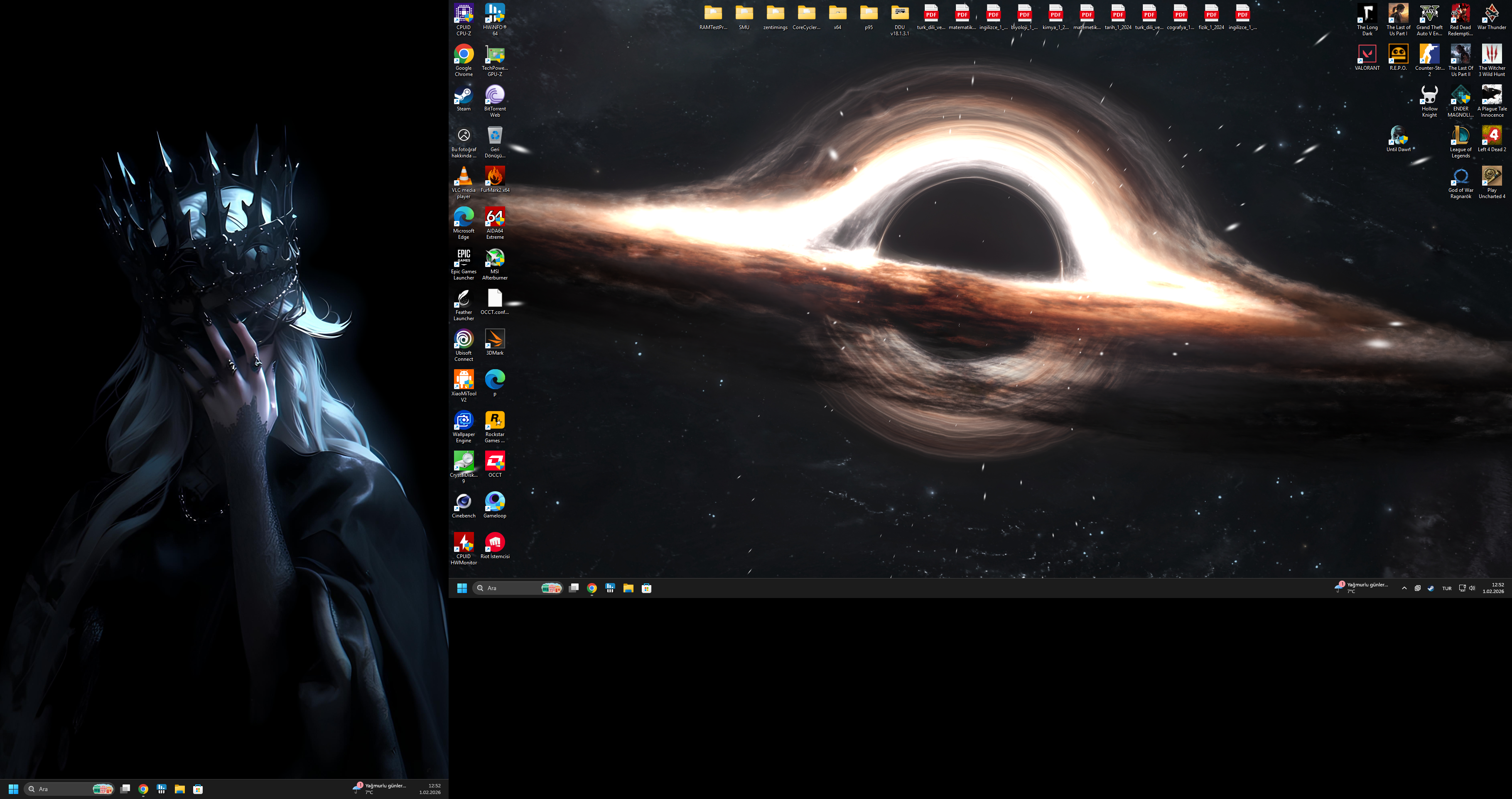Select The Witcher 3 Wild Hunt shortcut
Image resolution: width=1512 pixels, height=799 pixels.
pos(1492,61)
